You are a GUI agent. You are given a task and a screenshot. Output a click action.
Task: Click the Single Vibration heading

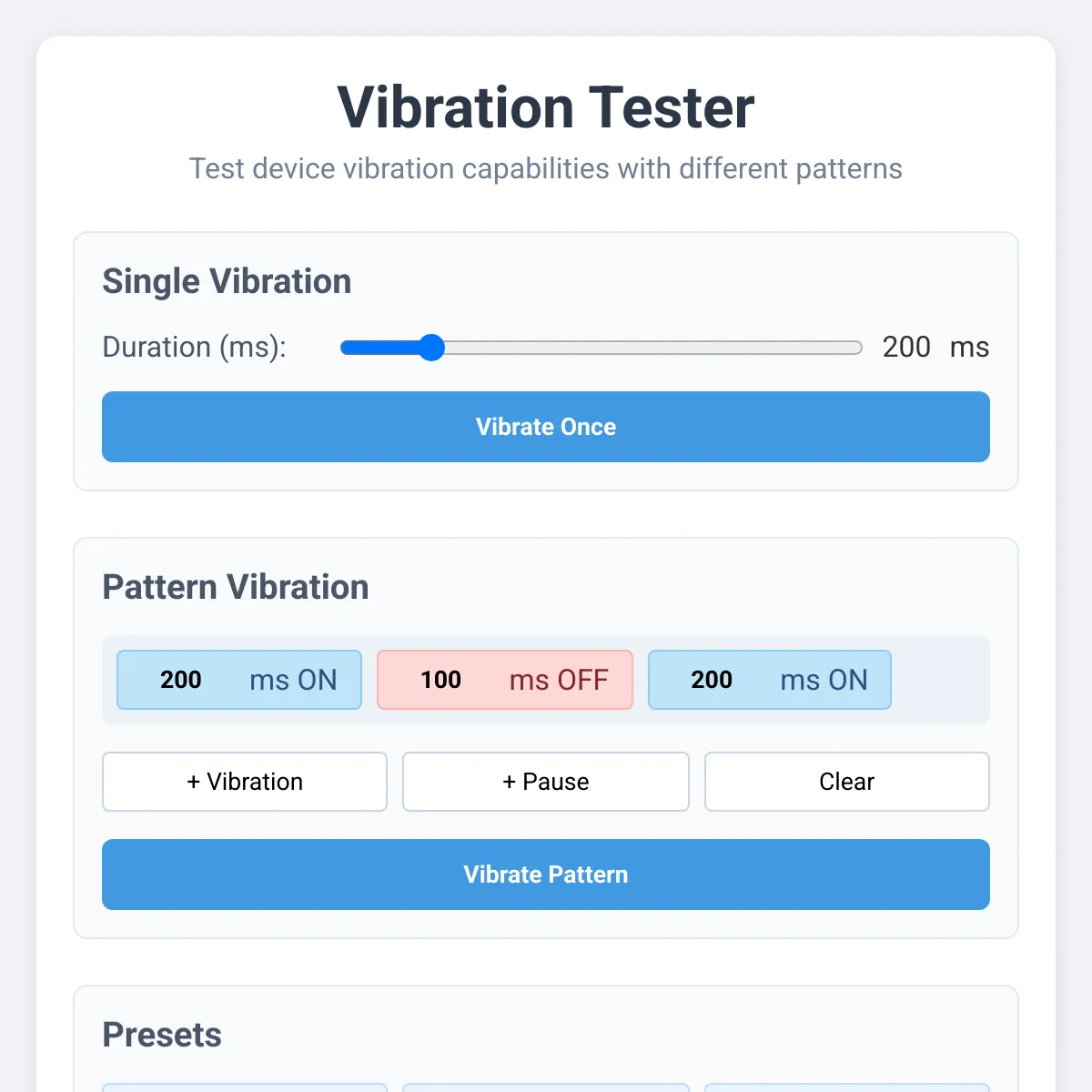[x=227, y=281]
